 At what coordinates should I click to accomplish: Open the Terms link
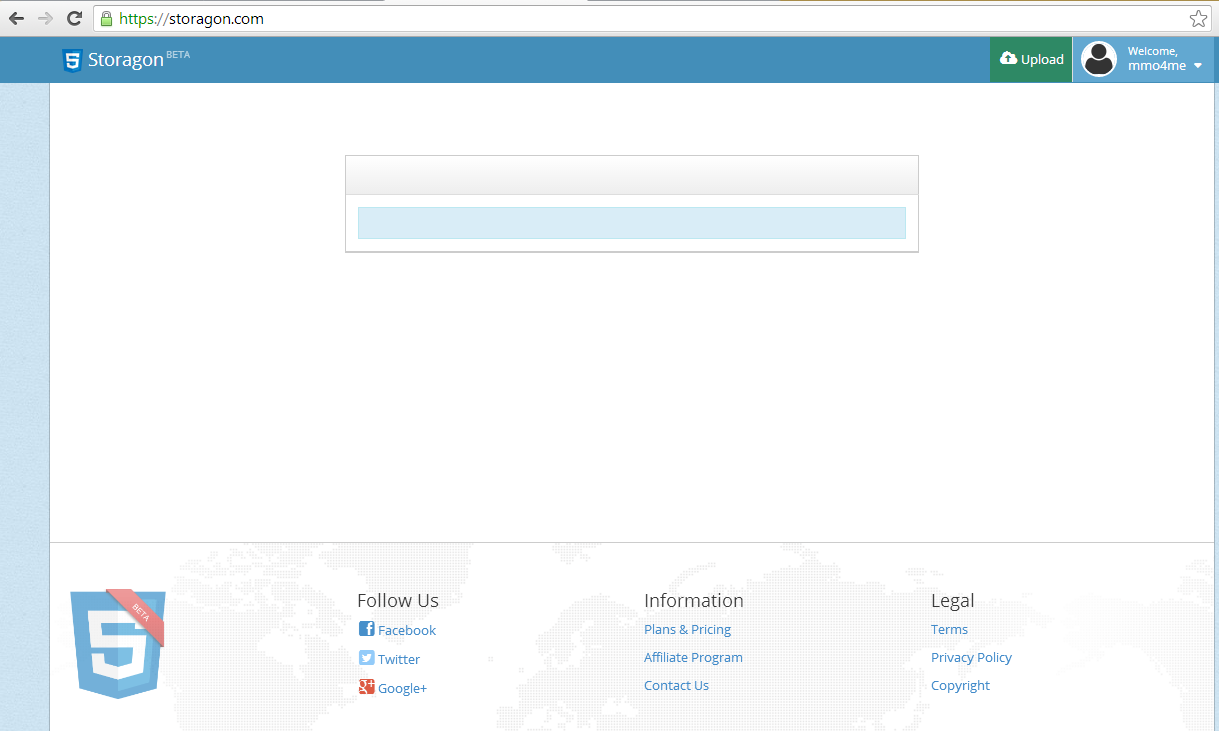tap(949, 629)
